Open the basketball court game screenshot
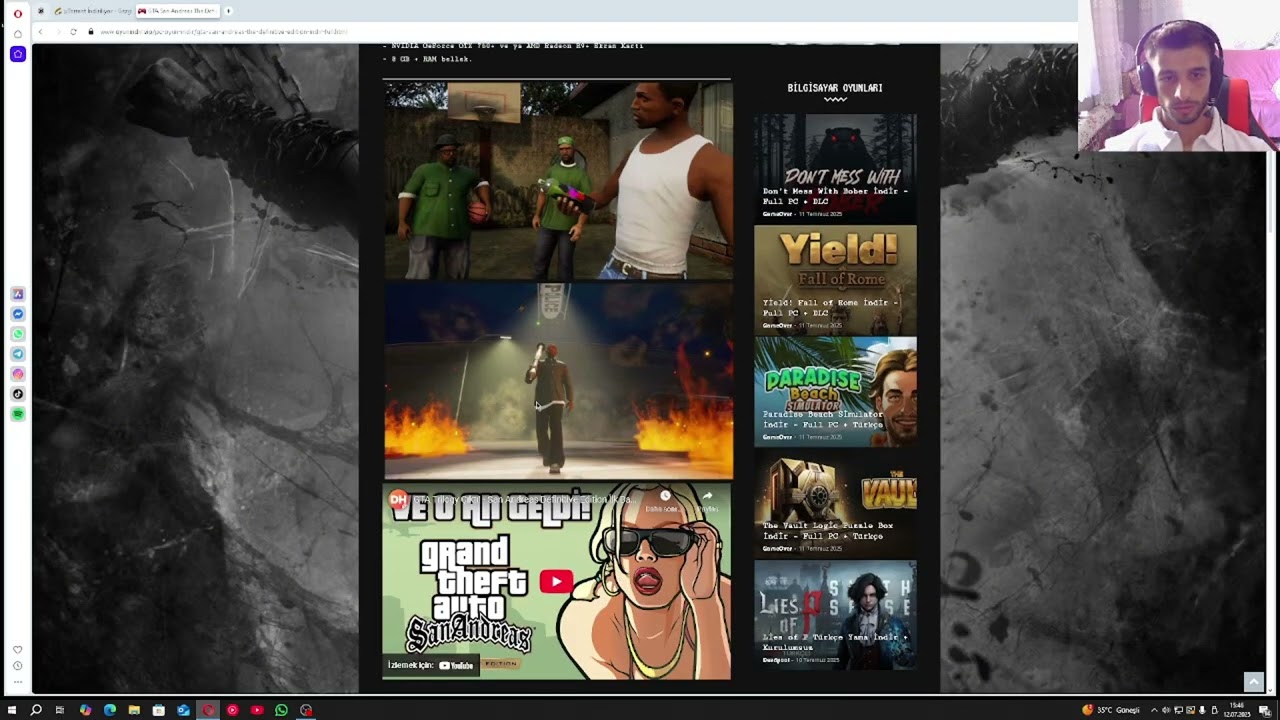 point(558,180)
